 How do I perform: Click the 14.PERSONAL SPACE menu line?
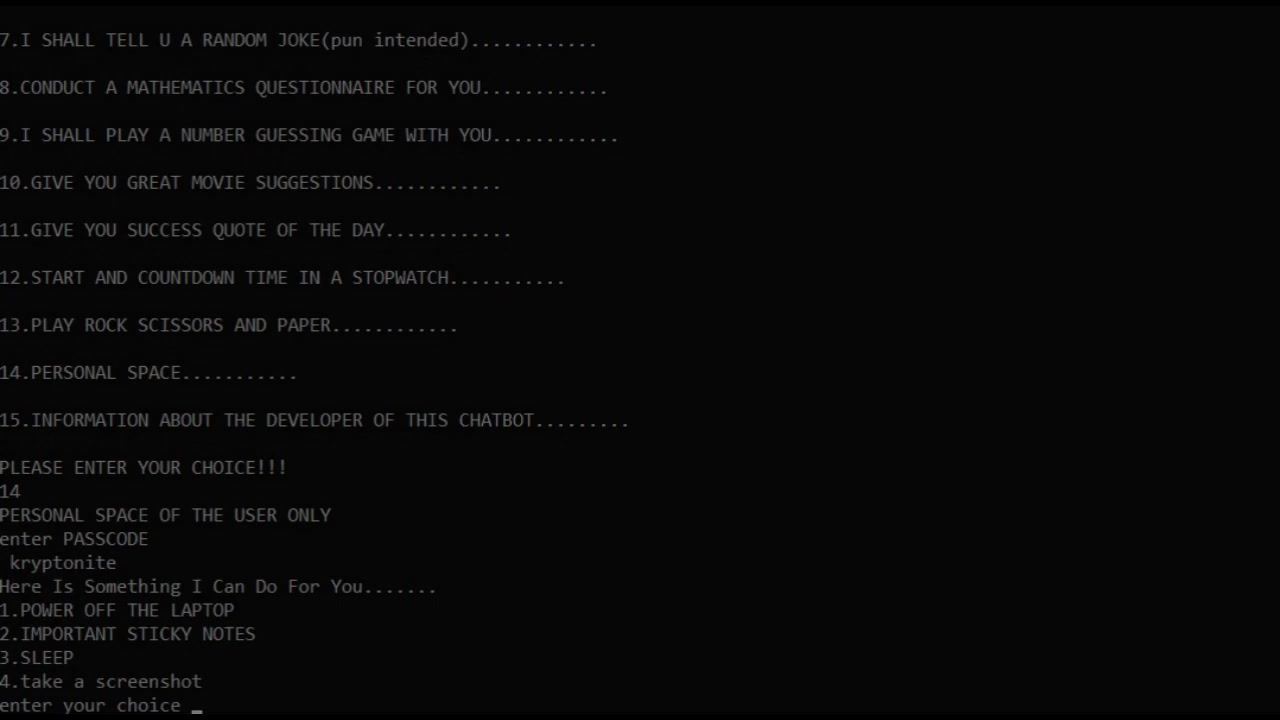click(x=148, y=373)
